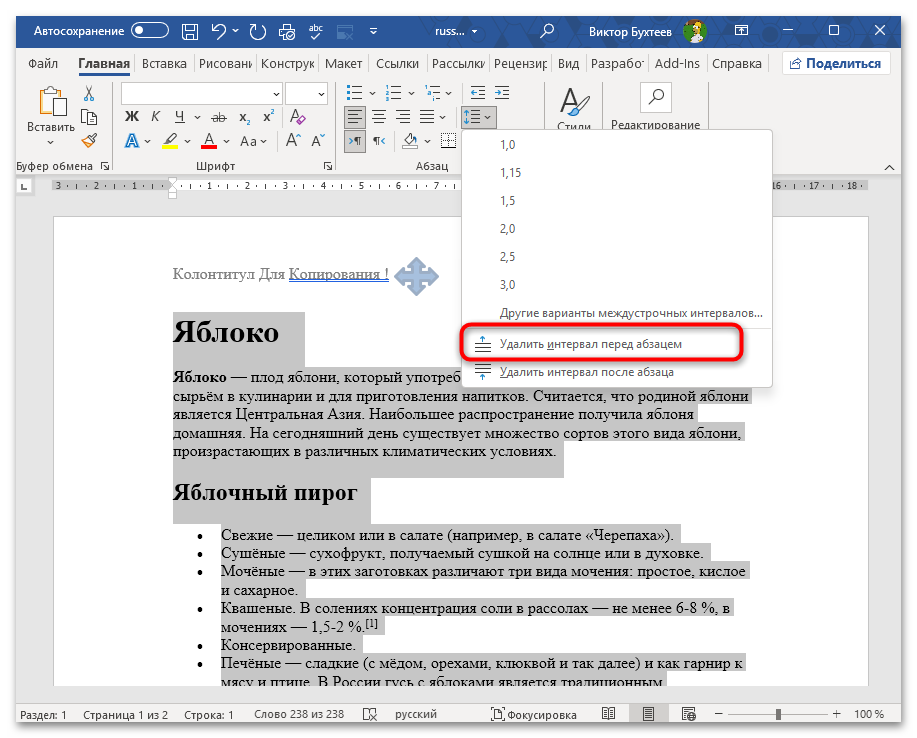Image resolution: width=917 pixels, height=738 pixels.
Task: Toggle Print Layout view
Action: [x=648, y=713]
